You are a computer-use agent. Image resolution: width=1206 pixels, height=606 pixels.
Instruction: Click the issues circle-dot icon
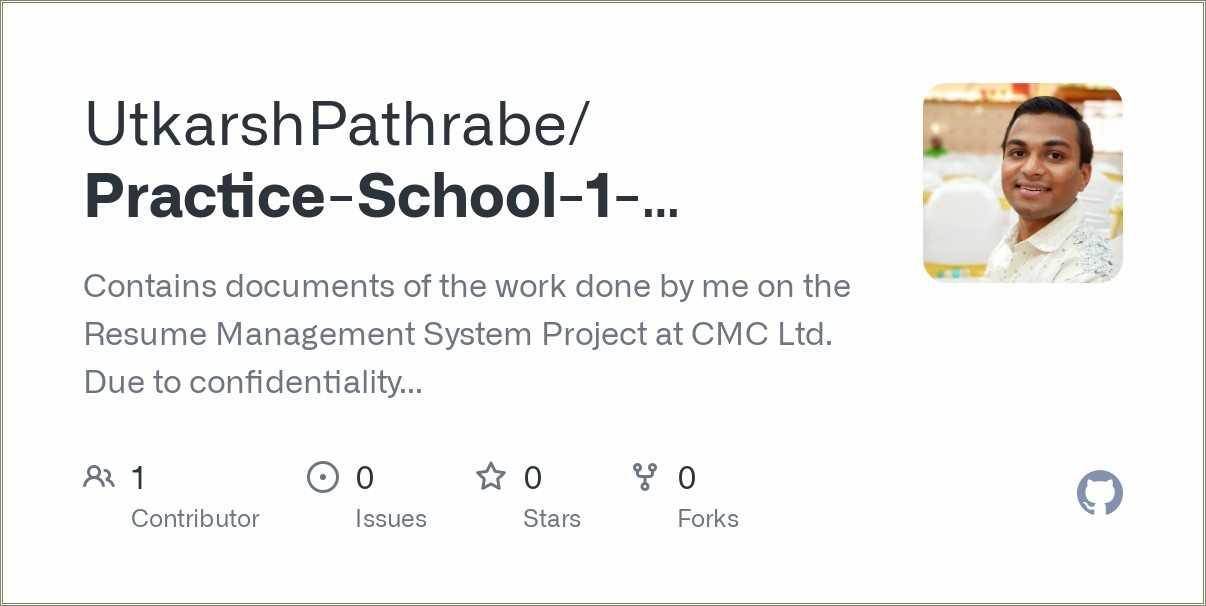(322, 477)
